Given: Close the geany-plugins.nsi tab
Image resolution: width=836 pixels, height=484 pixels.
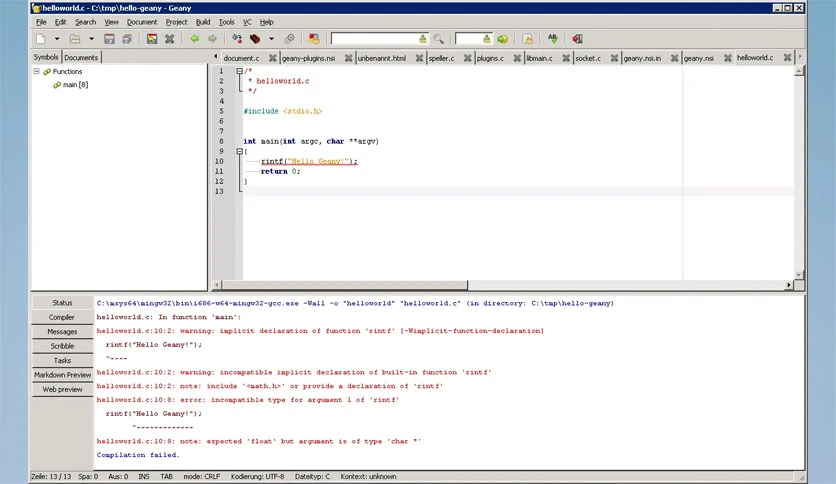Looking at the screenshot, I should click(348, 58).
